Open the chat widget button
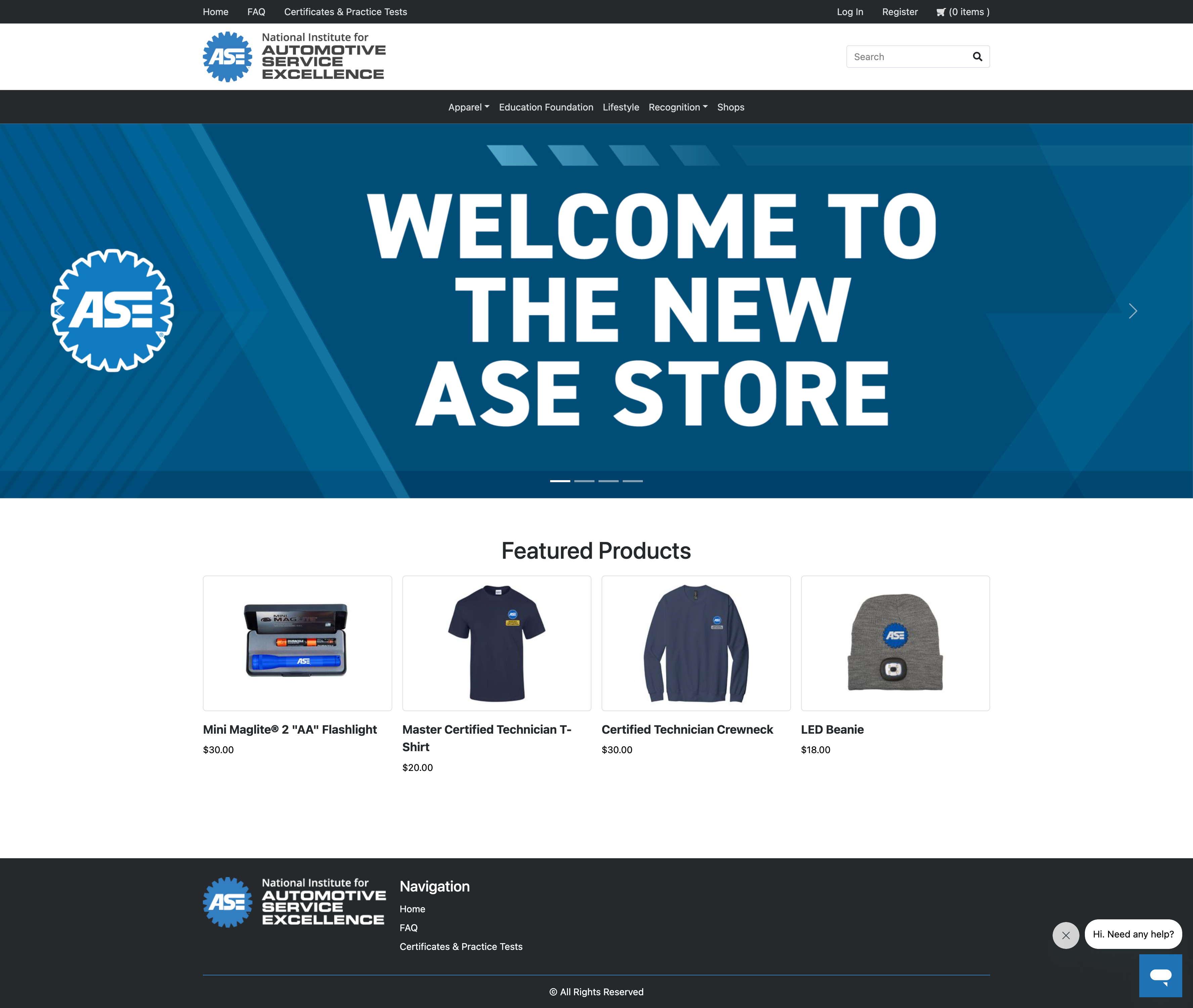The image size is (1193, 1008). tap(1160, 975)
